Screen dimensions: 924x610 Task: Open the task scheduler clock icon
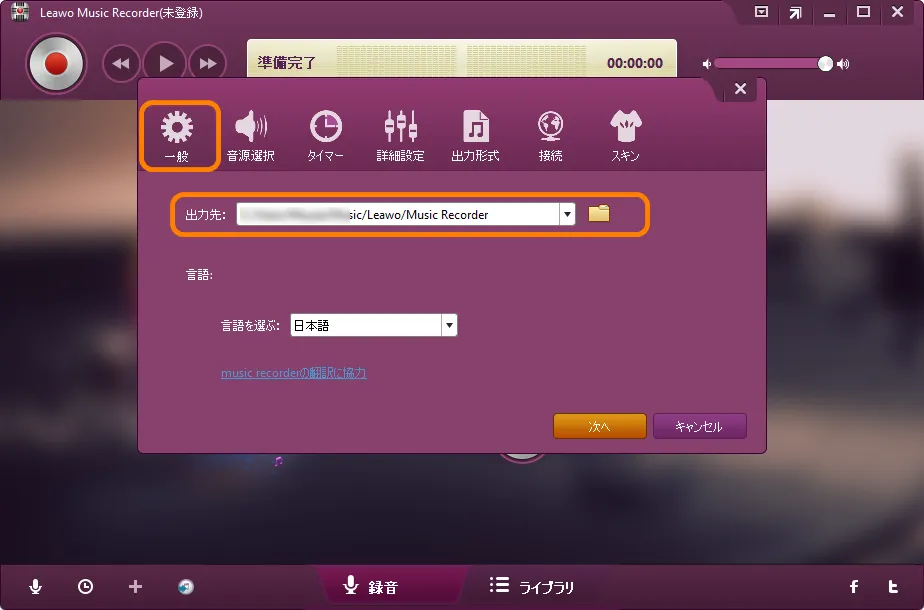[x=85, y=586]
